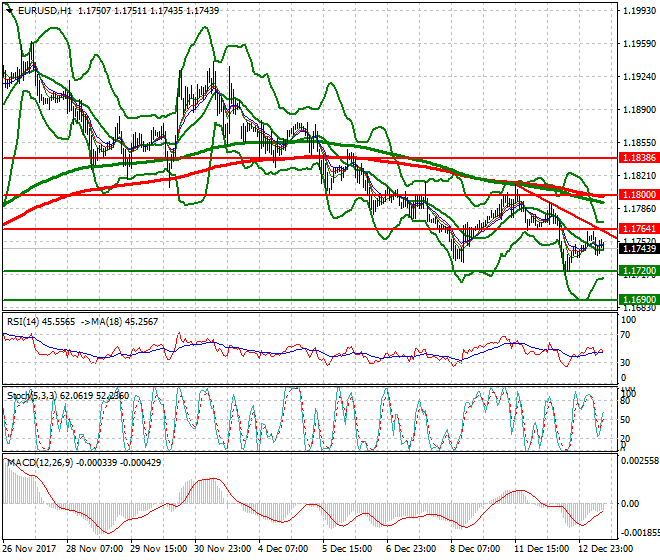
Task: Click the 1.19930 price scale value
Action: tap(639, 11)
